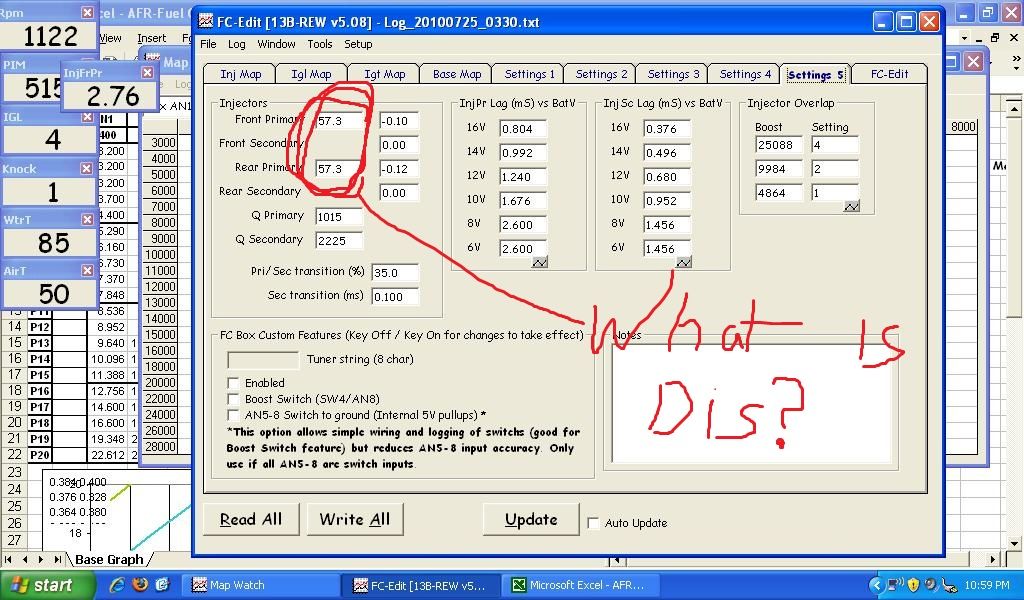Toggle Boost Switch (SW4/AN8) checkbox
Image resolution: width=1024 pixels, height=600 pixels.
point(233,399)
